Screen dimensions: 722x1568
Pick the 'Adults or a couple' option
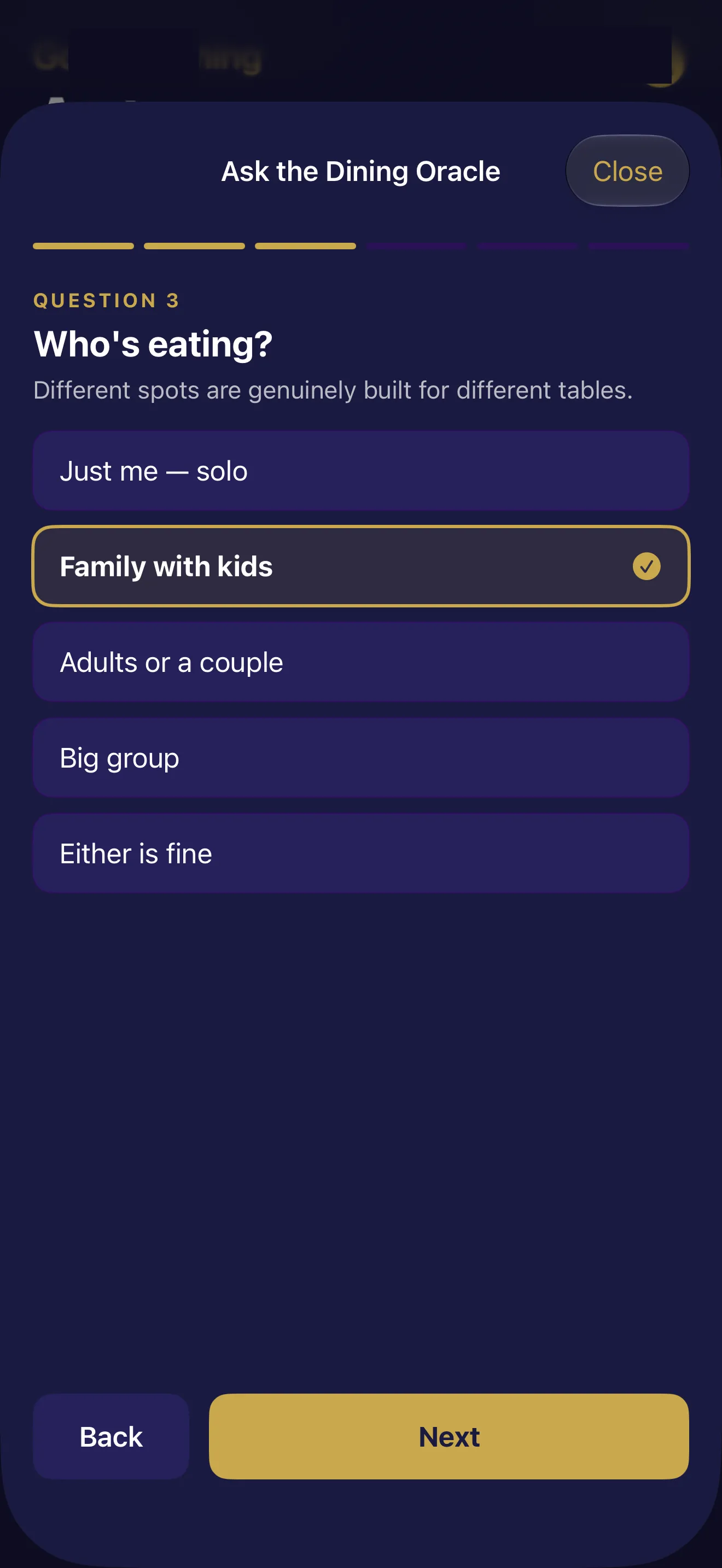(361, 662)
